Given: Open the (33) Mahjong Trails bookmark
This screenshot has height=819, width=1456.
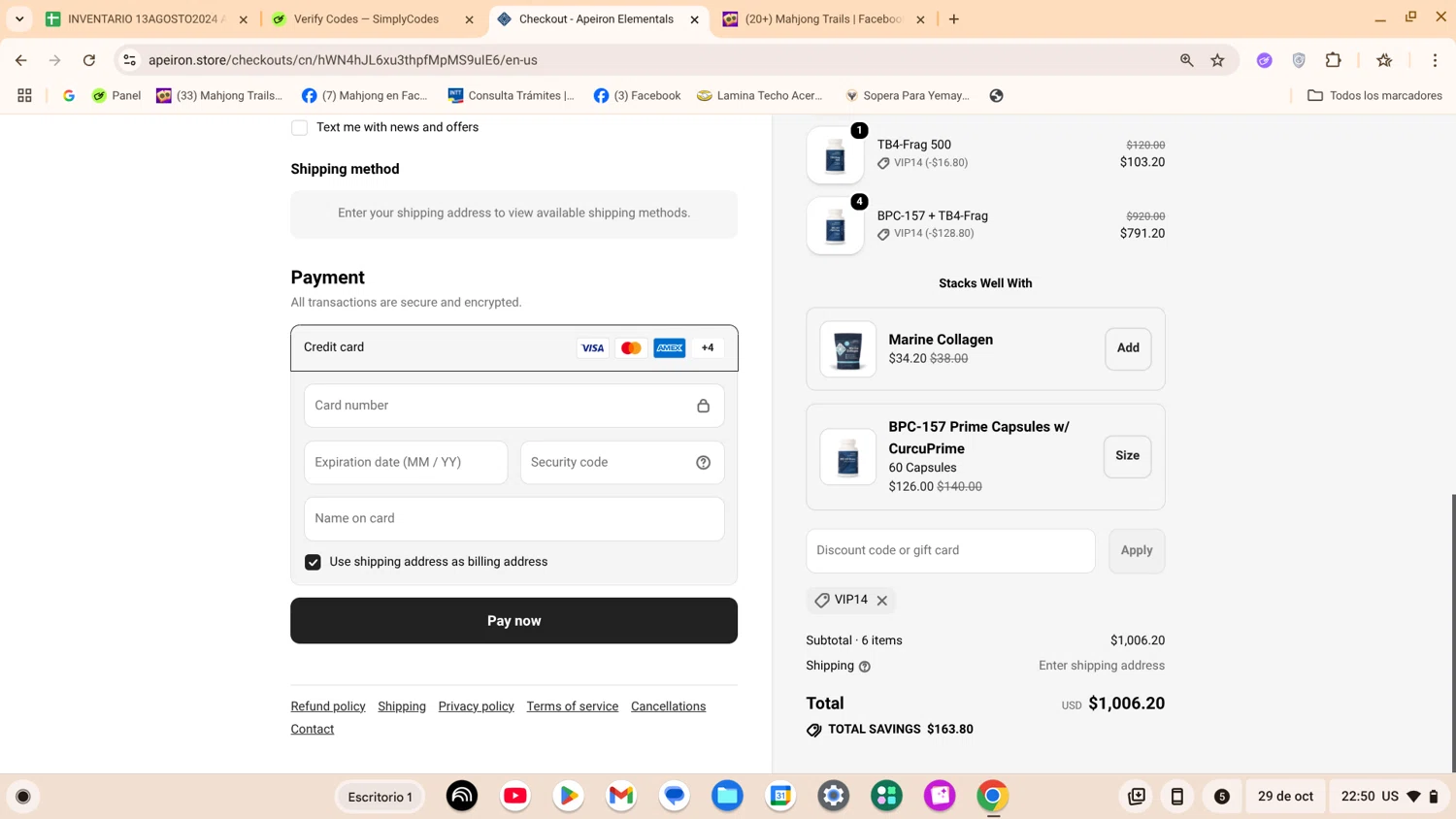Looking at the screenshot, I should click(x=220, y=95).
